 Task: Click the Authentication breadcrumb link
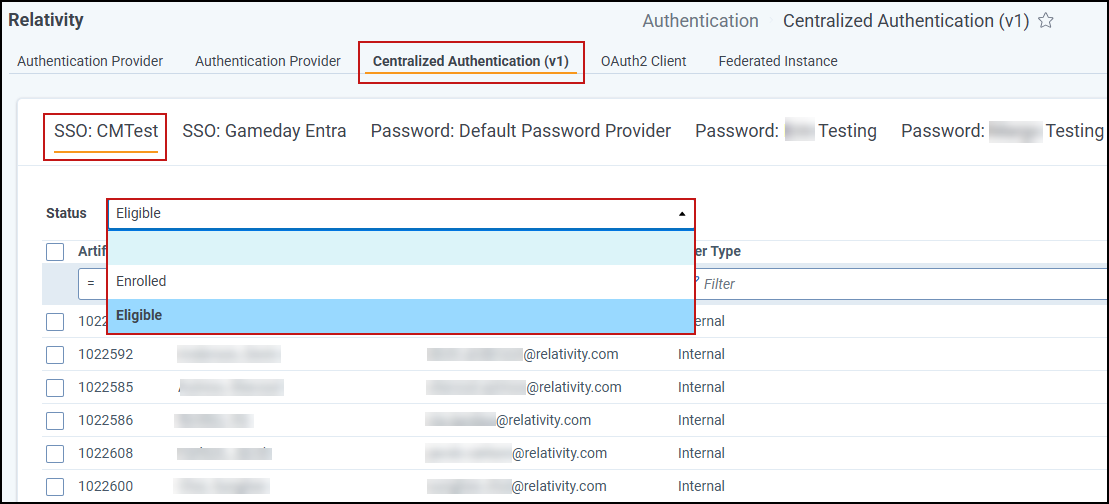click(x=700, y=21)
